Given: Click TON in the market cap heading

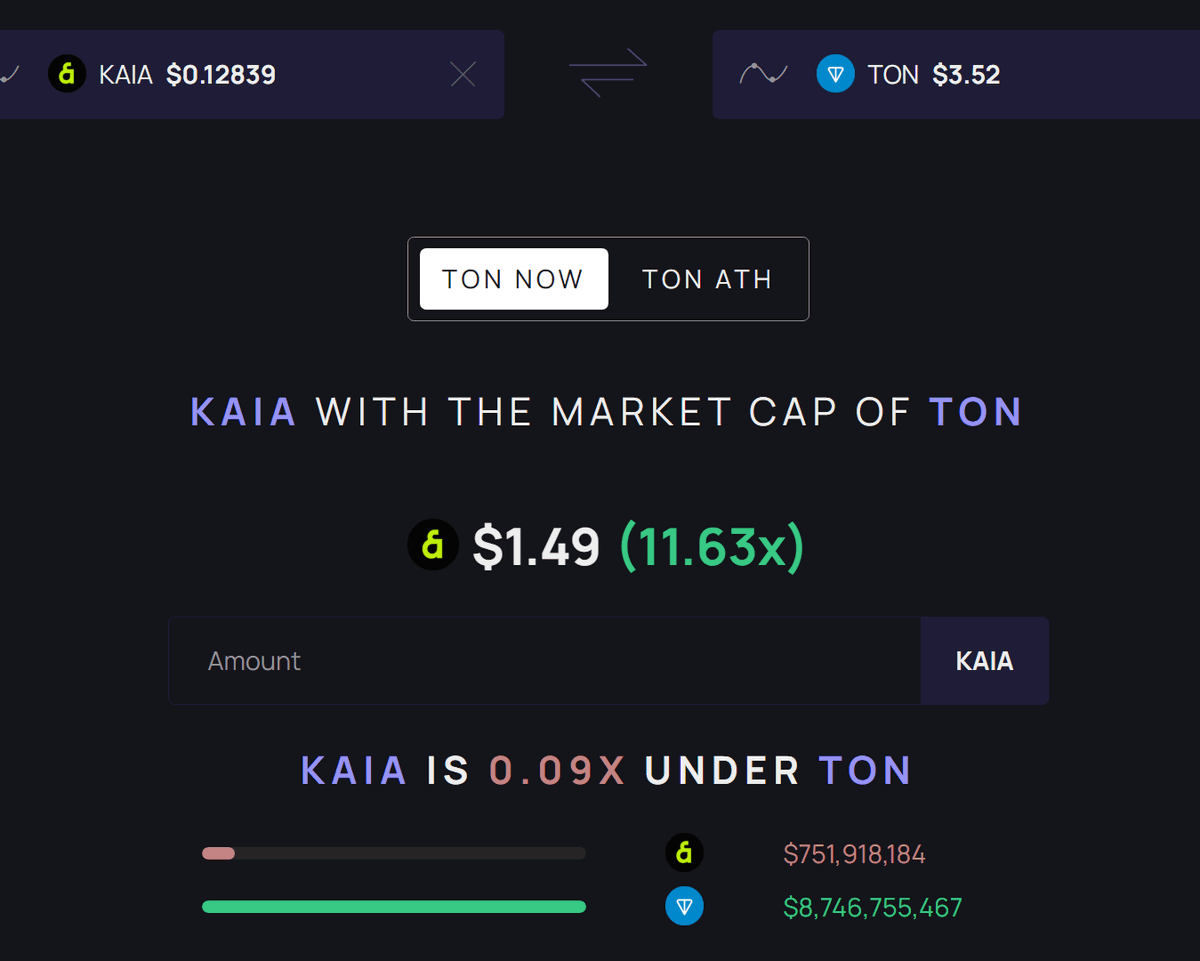Looking at the screenshot, I should click(975, 412).
